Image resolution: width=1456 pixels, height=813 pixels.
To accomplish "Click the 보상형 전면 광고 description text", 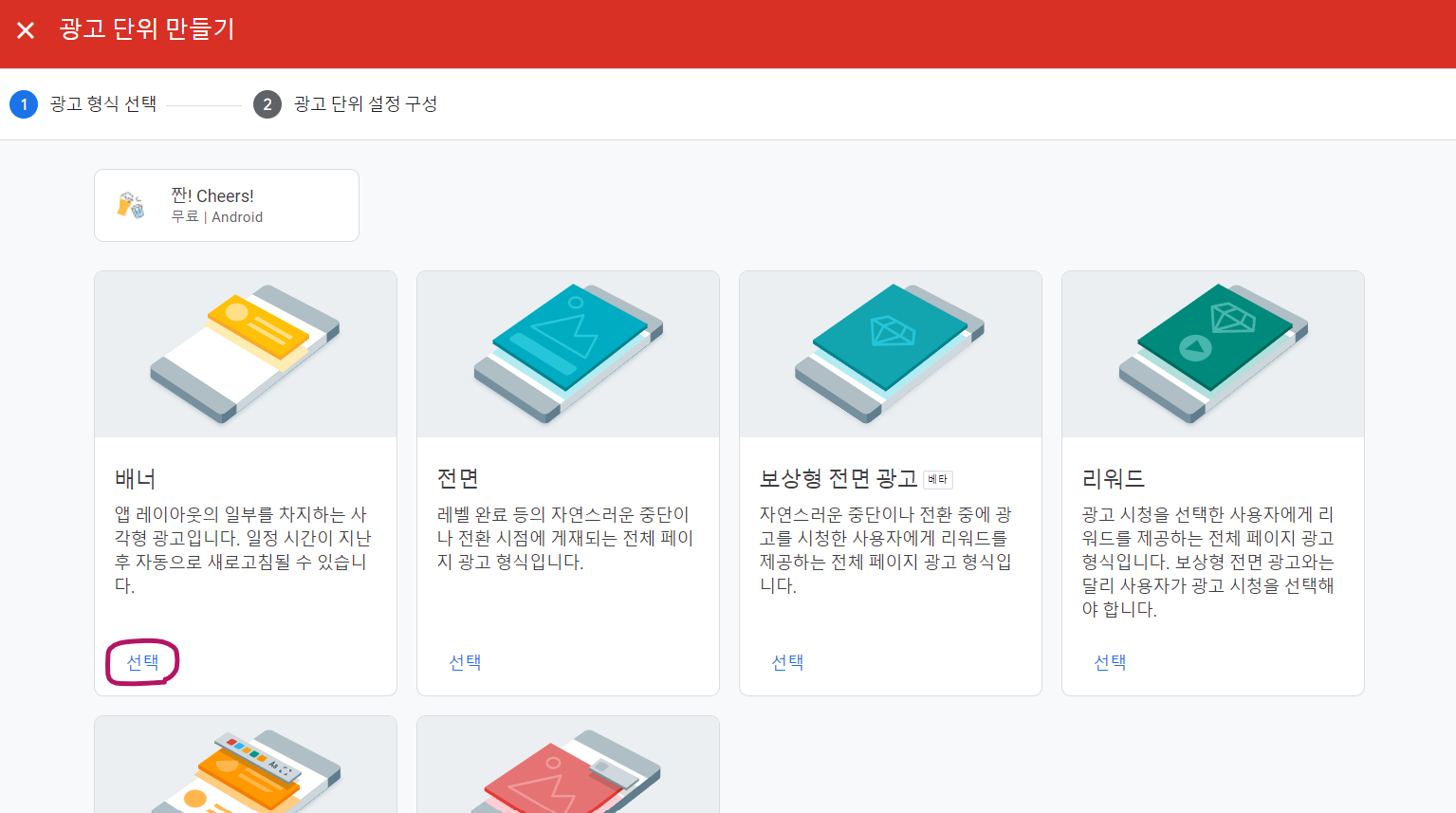I will [x=886, y=550].
